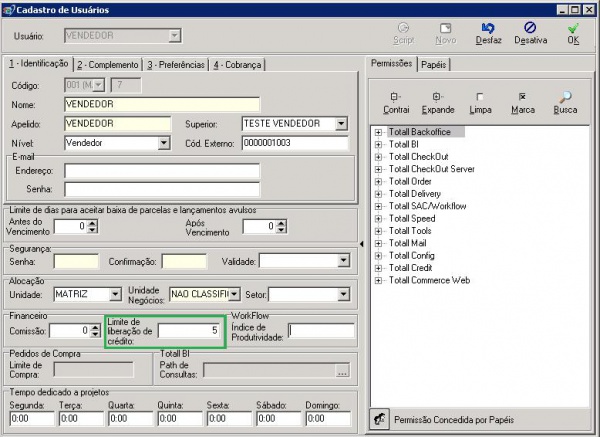This screenshot has width=600, height=437.
Task: Click the Desfaz undo icon
Action: (487, 29)
